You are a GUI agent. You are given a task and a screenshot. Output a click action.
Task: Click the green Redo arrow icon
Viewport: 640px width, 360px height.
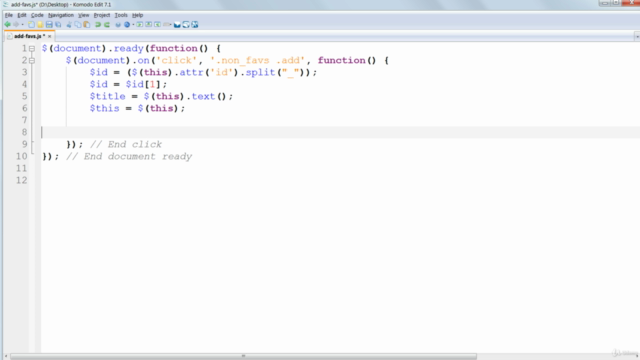107,25
